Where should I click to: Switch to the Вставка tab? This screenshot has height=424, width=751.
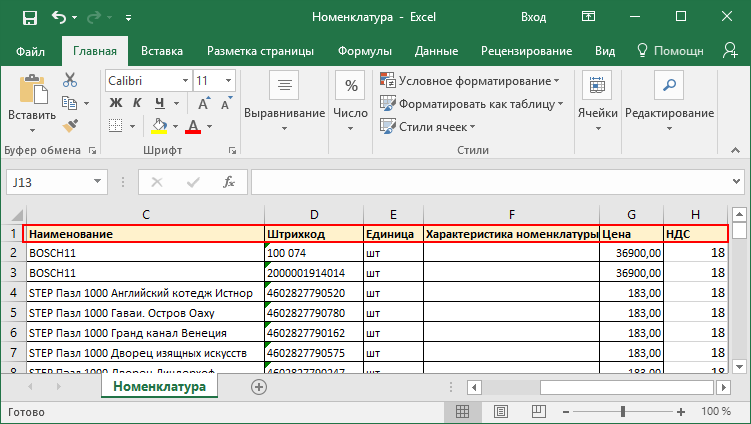[161, 51]
